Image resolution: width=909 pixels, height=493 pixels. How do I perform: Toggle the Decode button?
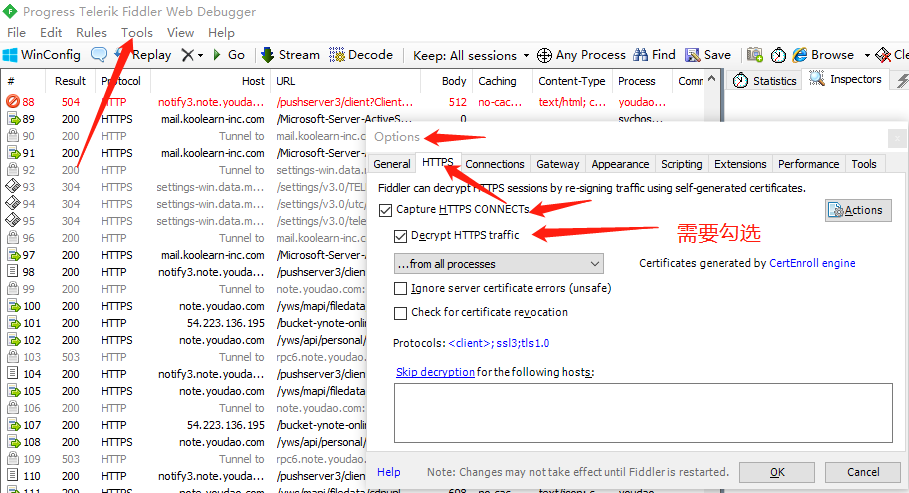click(361, 55)
